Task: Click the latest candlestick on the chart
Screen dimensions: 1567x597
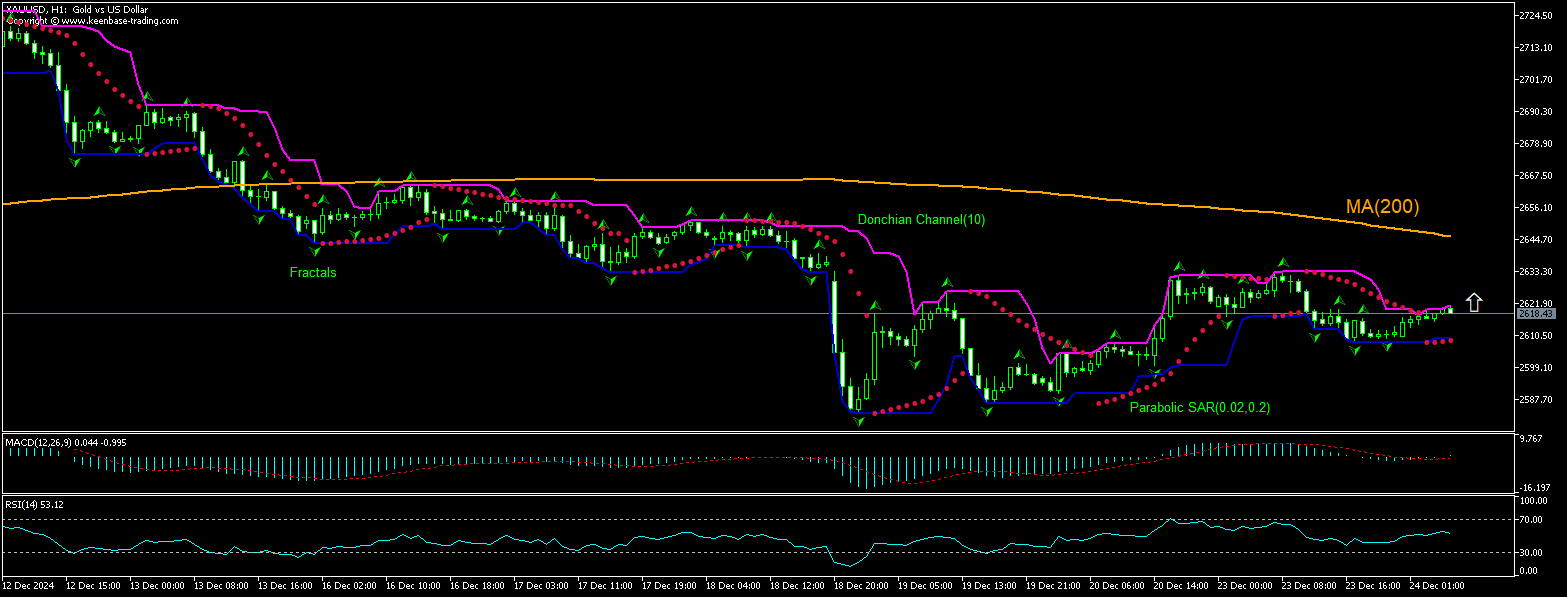Action: [1450, 310]
